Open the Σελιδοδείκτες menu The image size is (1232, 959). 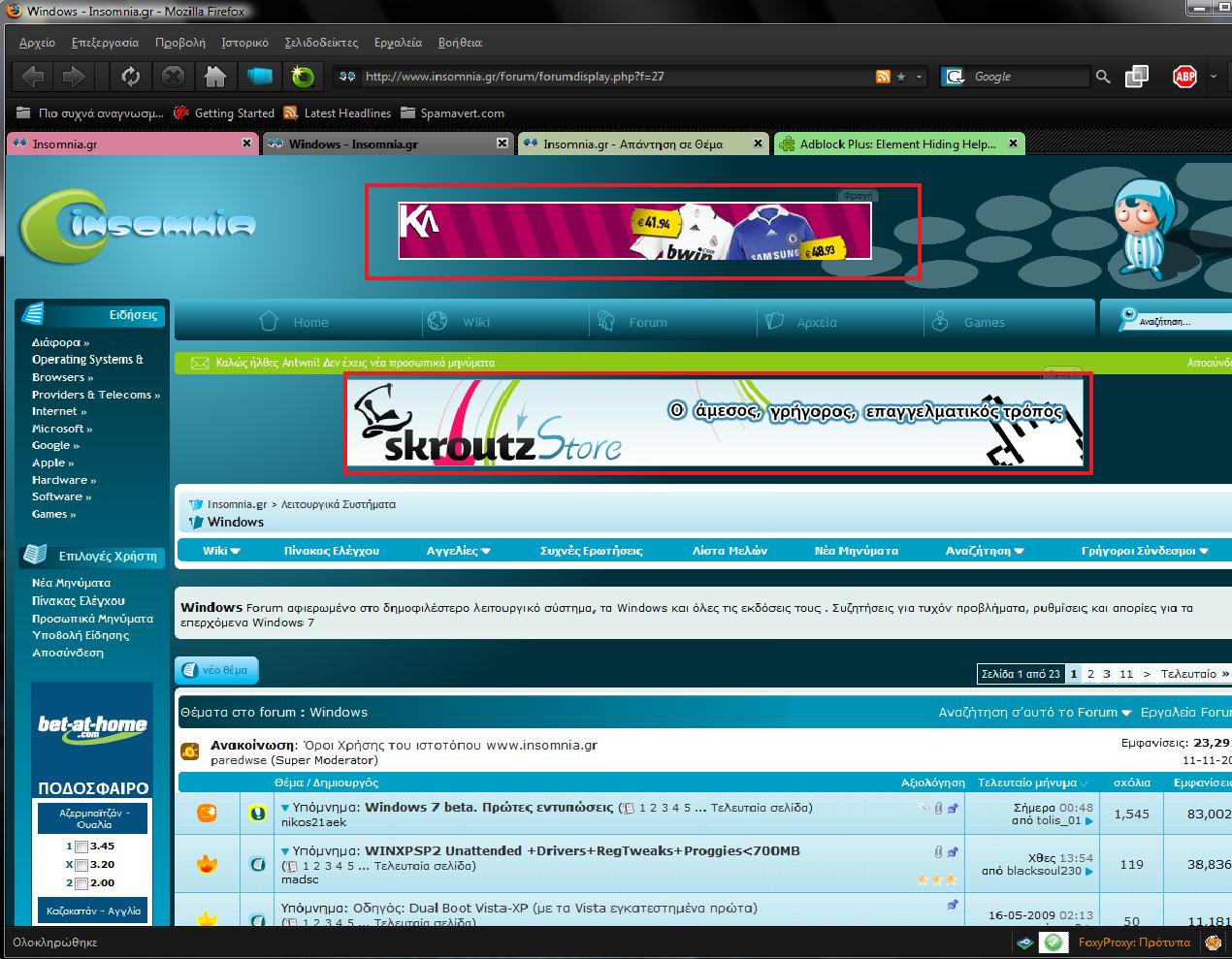point(321,43)
